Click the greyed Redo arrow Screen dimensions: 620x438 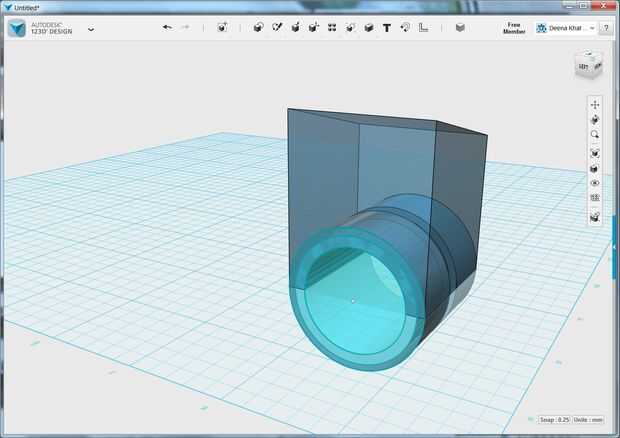point(185,27)
